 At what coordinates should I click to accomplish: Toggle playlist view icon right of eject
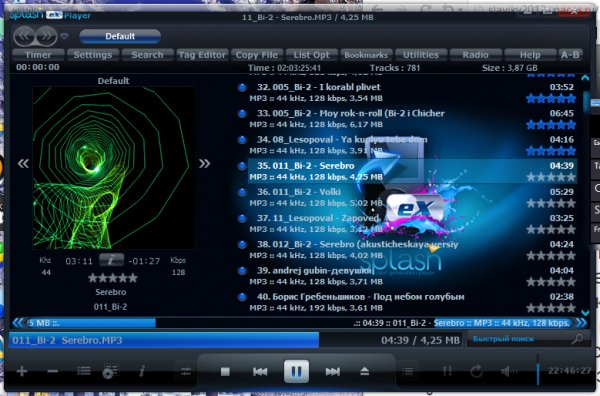click(x=408, y=372)
